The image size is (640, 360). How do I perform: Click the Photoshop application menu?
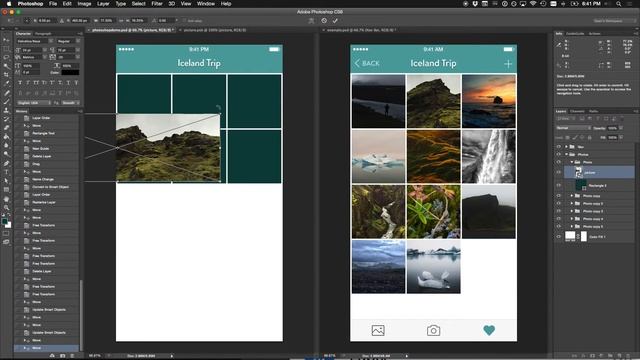pyautogui.click(x=30, y=4)
